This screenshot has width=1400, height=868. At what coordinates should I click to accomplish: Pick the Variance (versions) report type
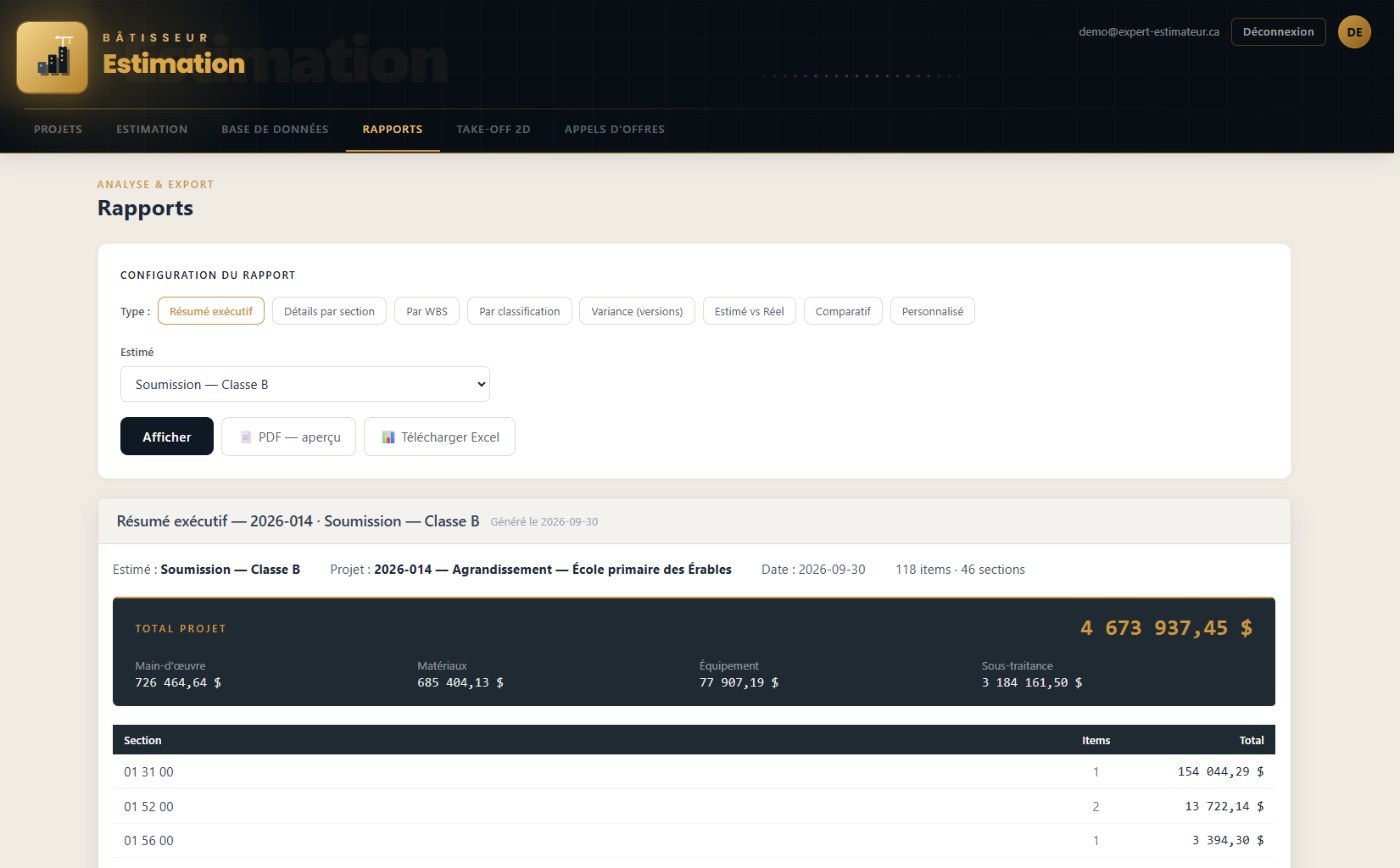point(637,311)
